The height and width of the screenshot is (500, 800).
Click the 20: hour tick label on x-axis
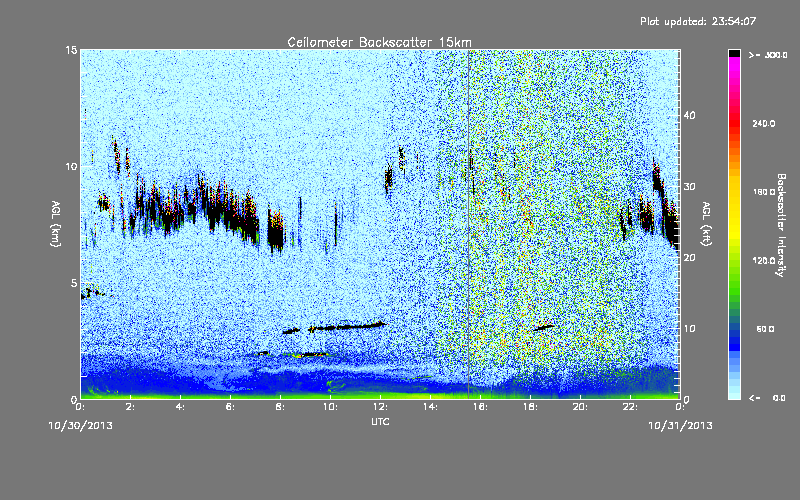(x=580, y=407)
